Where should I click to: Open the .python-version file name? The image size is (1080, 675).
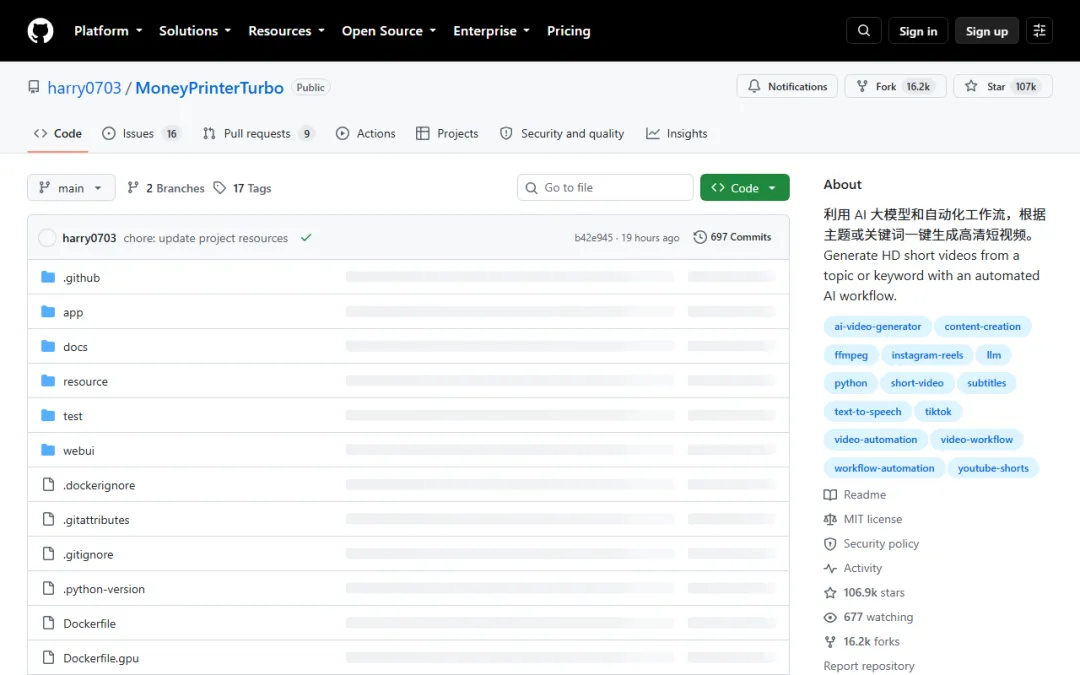click(x=104, y=589)
